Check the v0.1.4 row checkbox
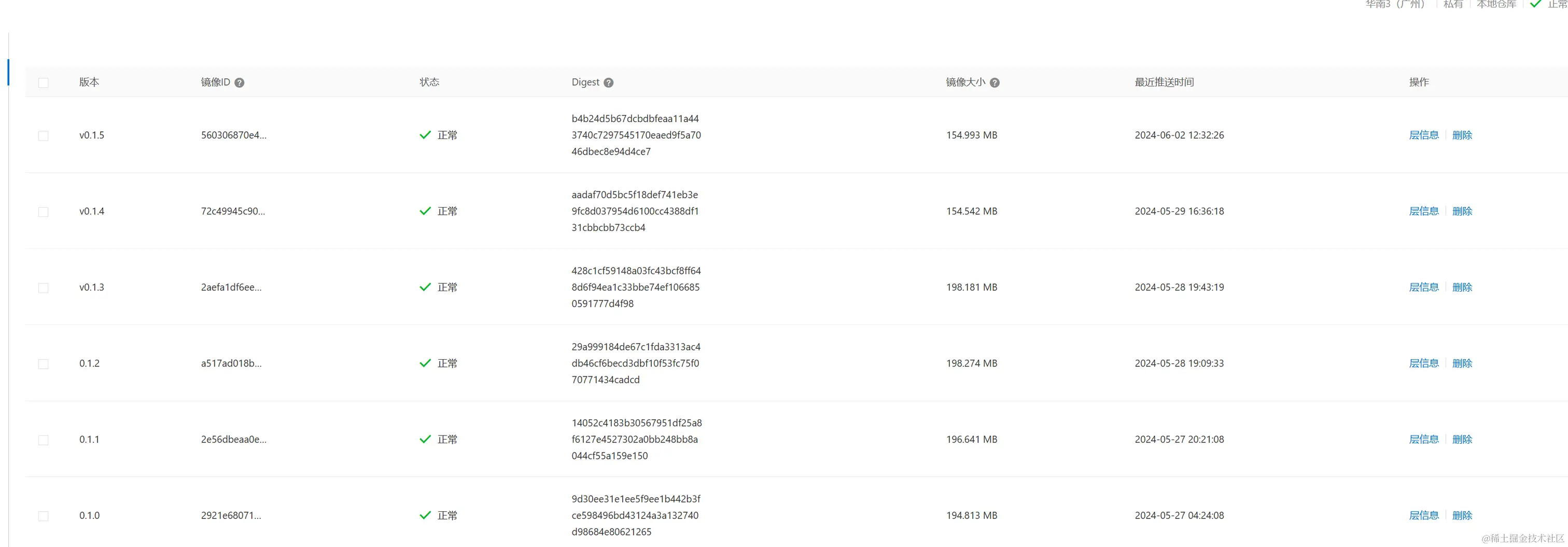 43,212
